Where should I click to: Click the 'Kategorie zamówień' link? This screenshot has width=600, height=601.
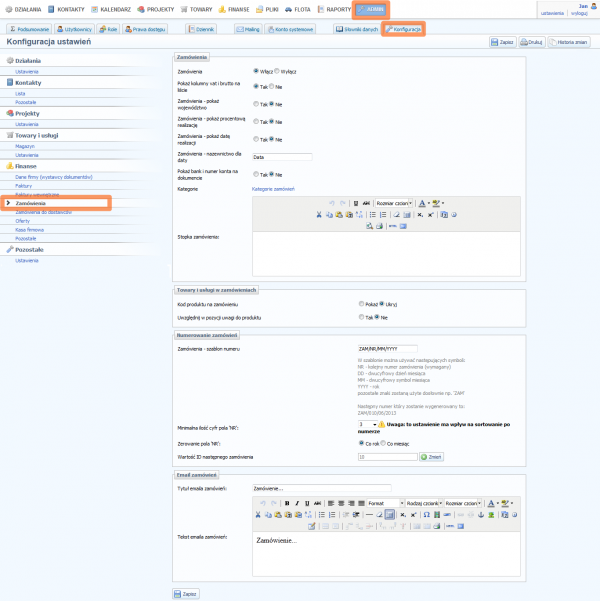[x=273, y=188]
